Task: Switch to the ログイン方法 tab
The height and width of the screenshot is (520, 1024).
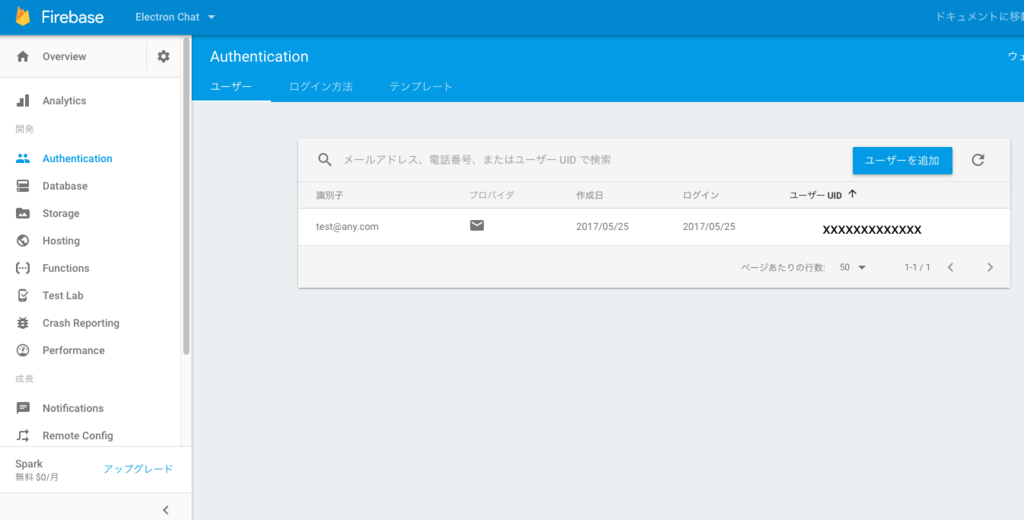Action: (x=321, y=86)
